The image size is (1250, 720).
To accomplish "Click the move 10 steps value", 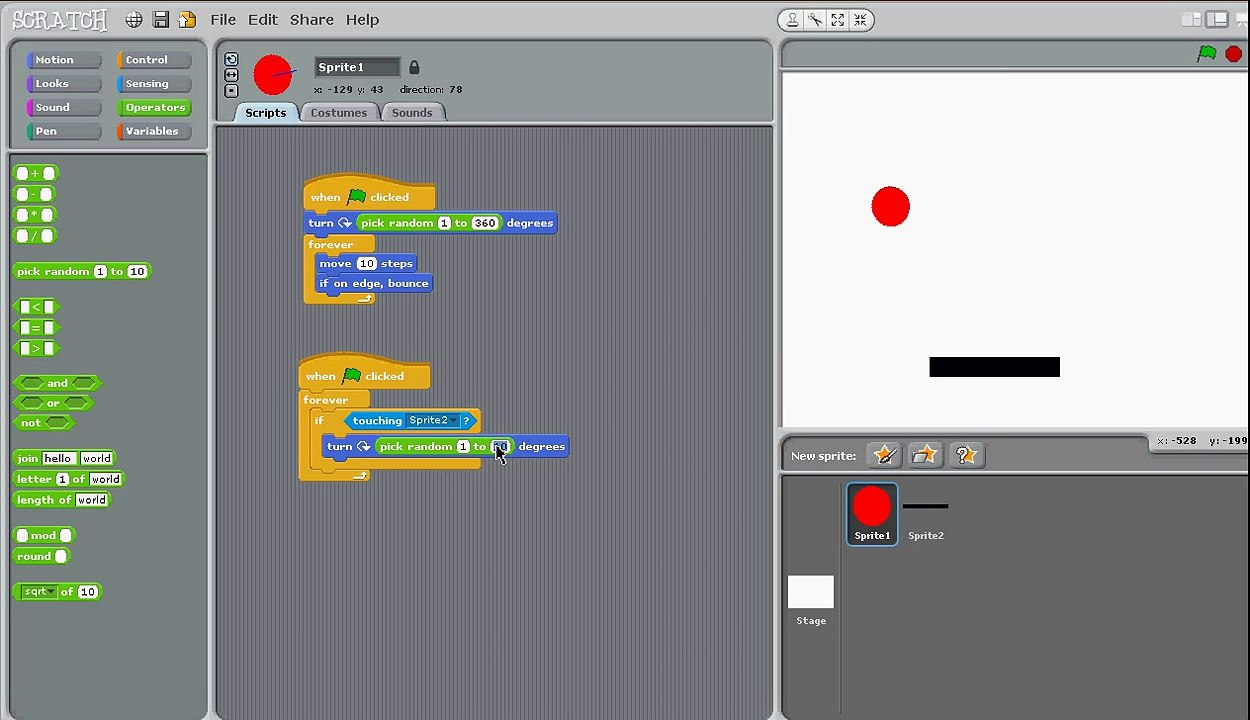I will pyautogui.click(x=367, y=264).
